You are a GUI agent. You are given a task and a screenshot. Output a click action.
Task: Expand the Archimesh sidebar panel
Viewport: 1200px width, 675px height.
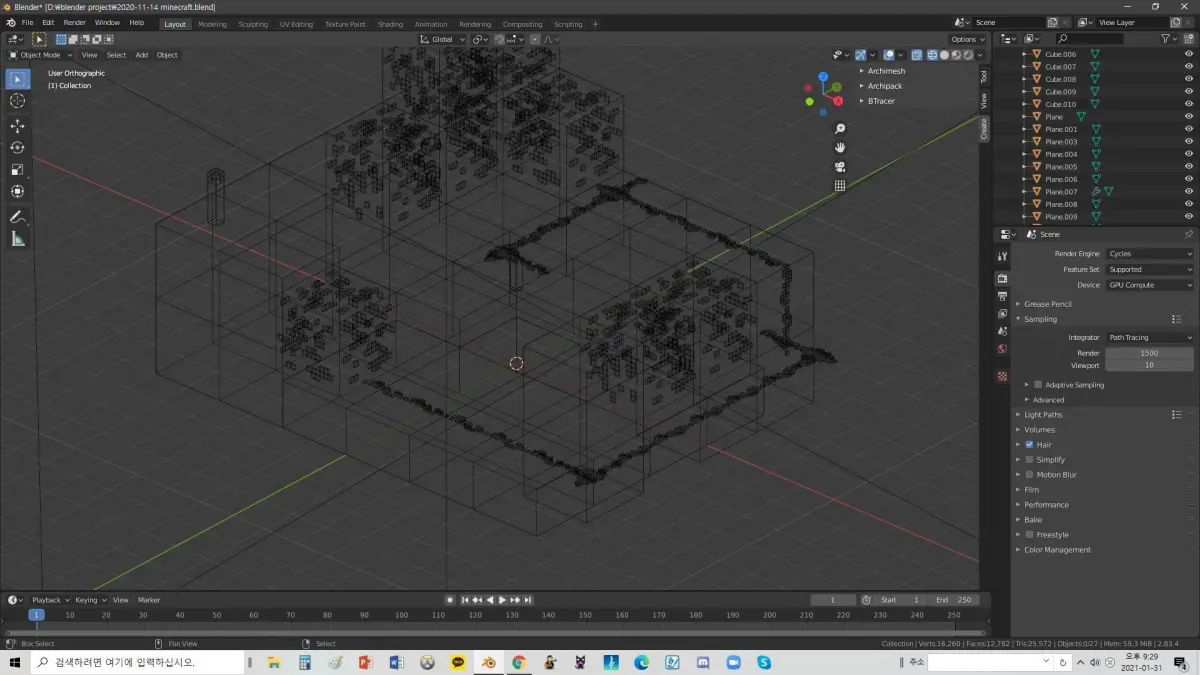pos(886,71)
